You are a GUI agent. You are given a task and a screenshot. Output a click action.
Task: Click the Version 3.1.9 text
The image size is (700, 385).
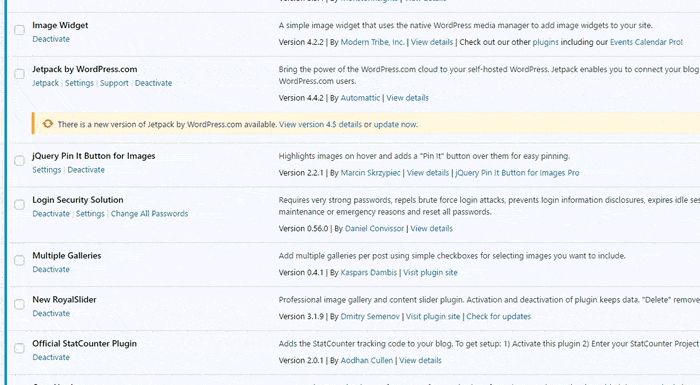[301, 316]
